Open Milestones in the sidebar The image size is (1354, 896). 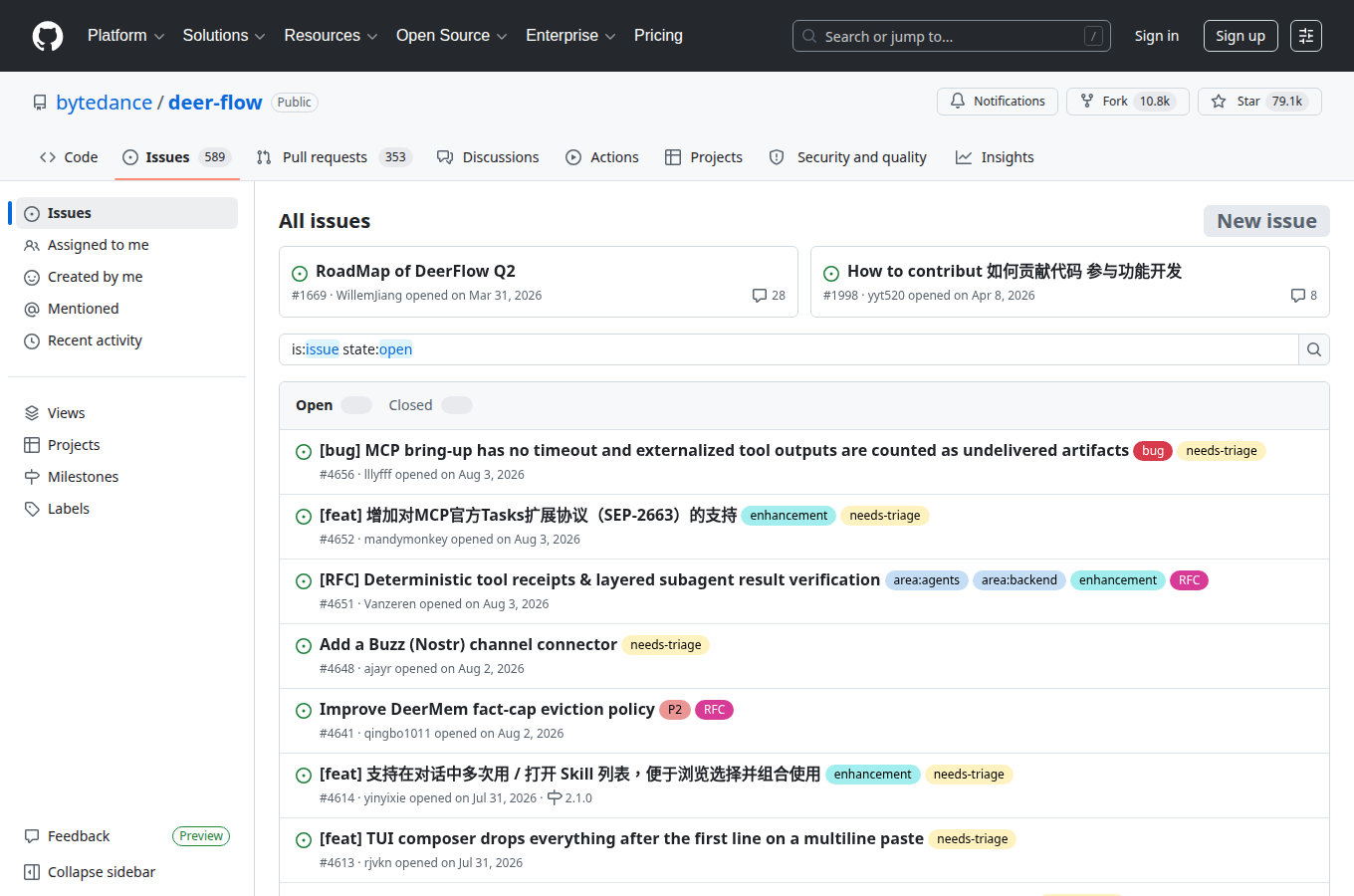pyautogui.click(x=126, y=477)
